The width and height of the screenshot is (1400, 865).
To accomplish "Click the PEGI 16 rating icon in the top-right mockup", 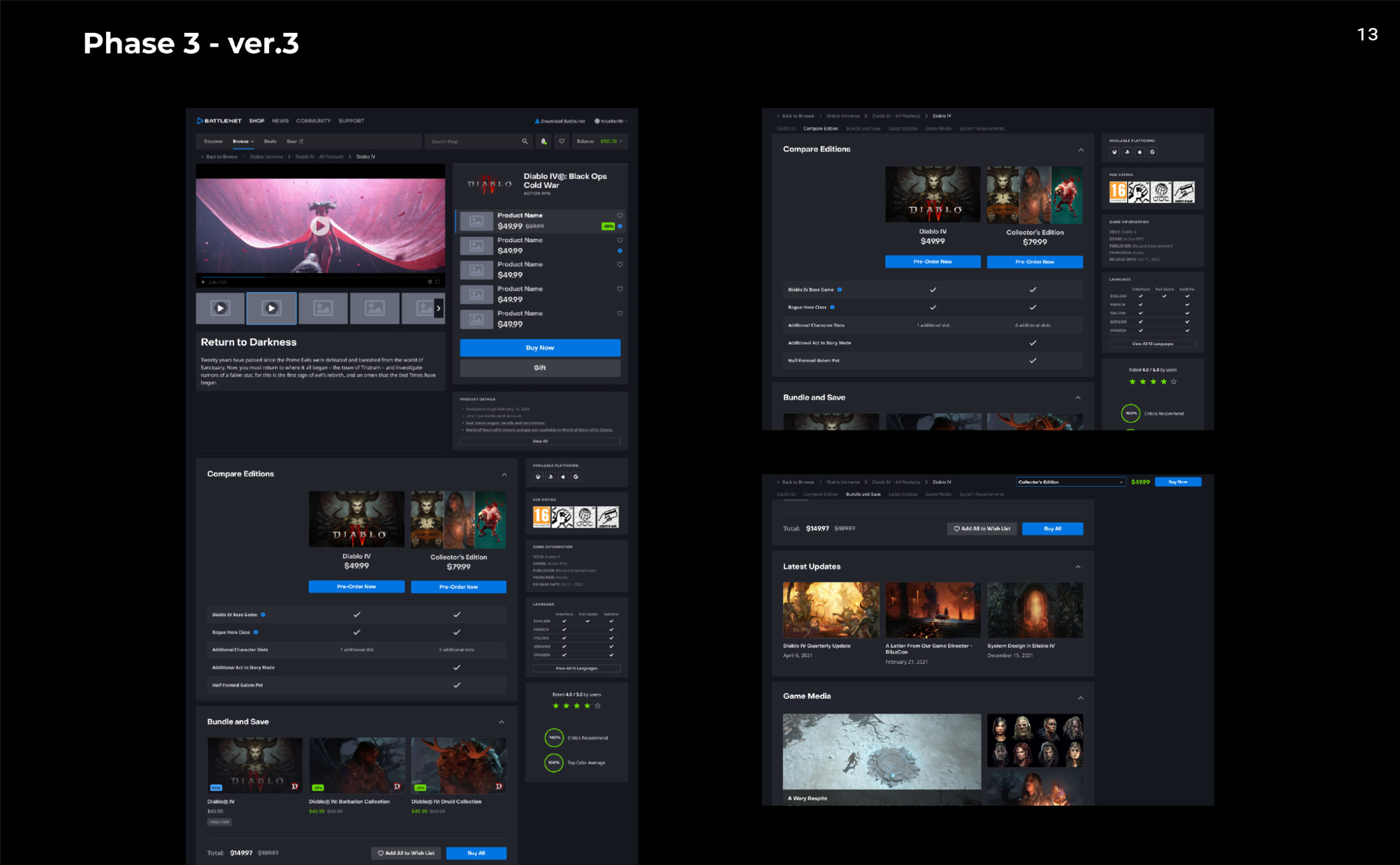I will (1118, 192).
